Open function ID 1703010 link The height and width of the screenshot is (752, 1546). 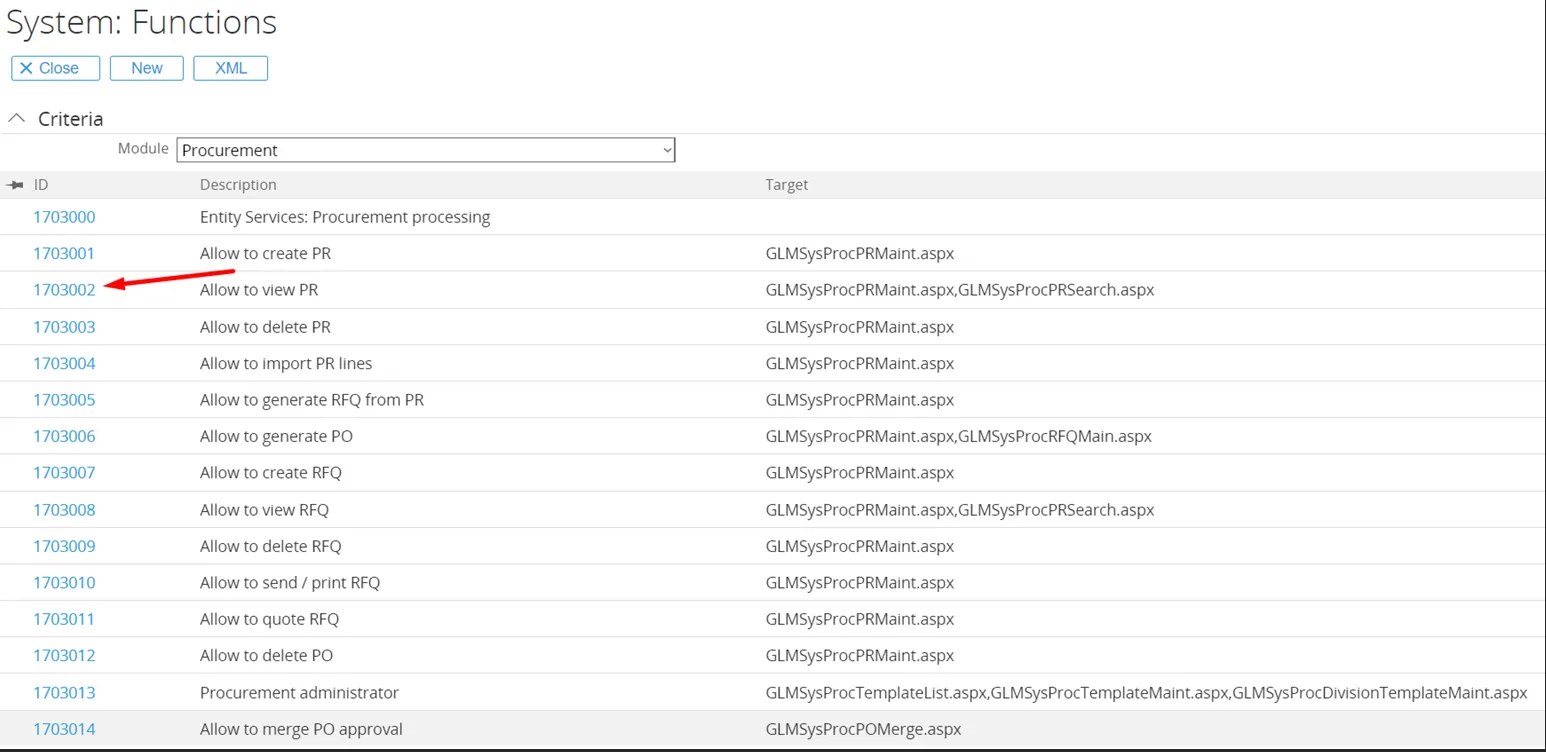click(x=64, y=583)
